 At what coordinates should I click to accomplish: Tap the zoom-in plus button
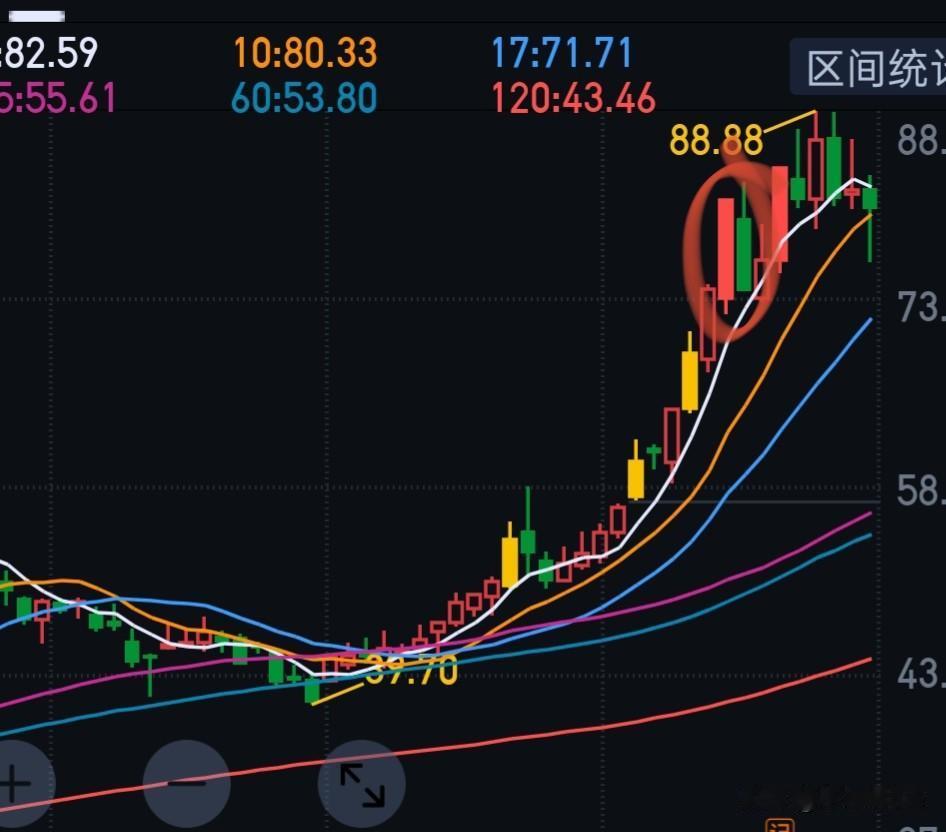(x=13, y=784)
